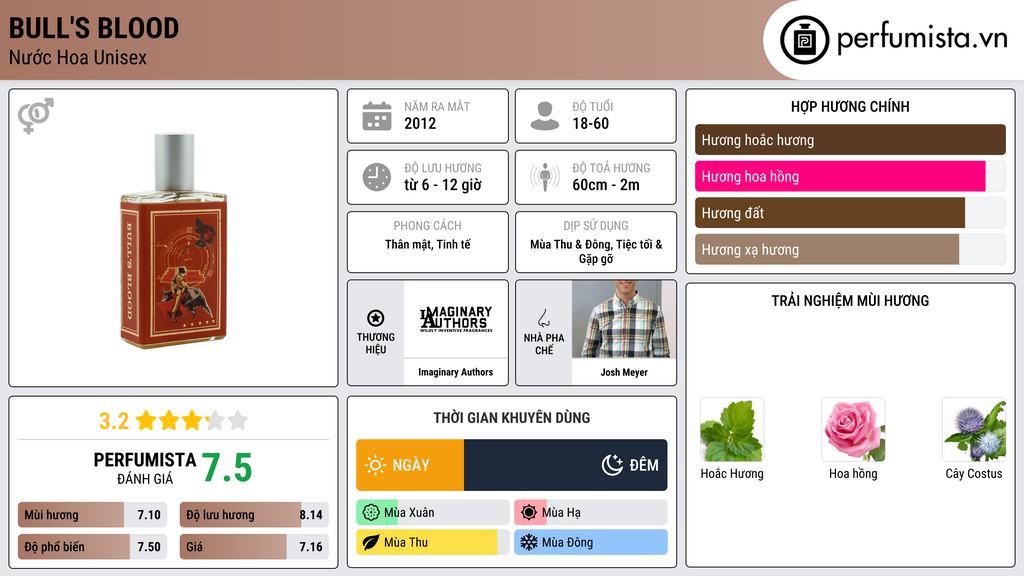Select the Mùa Xuân season bar

pyautogui.click(x=433, y=513)
